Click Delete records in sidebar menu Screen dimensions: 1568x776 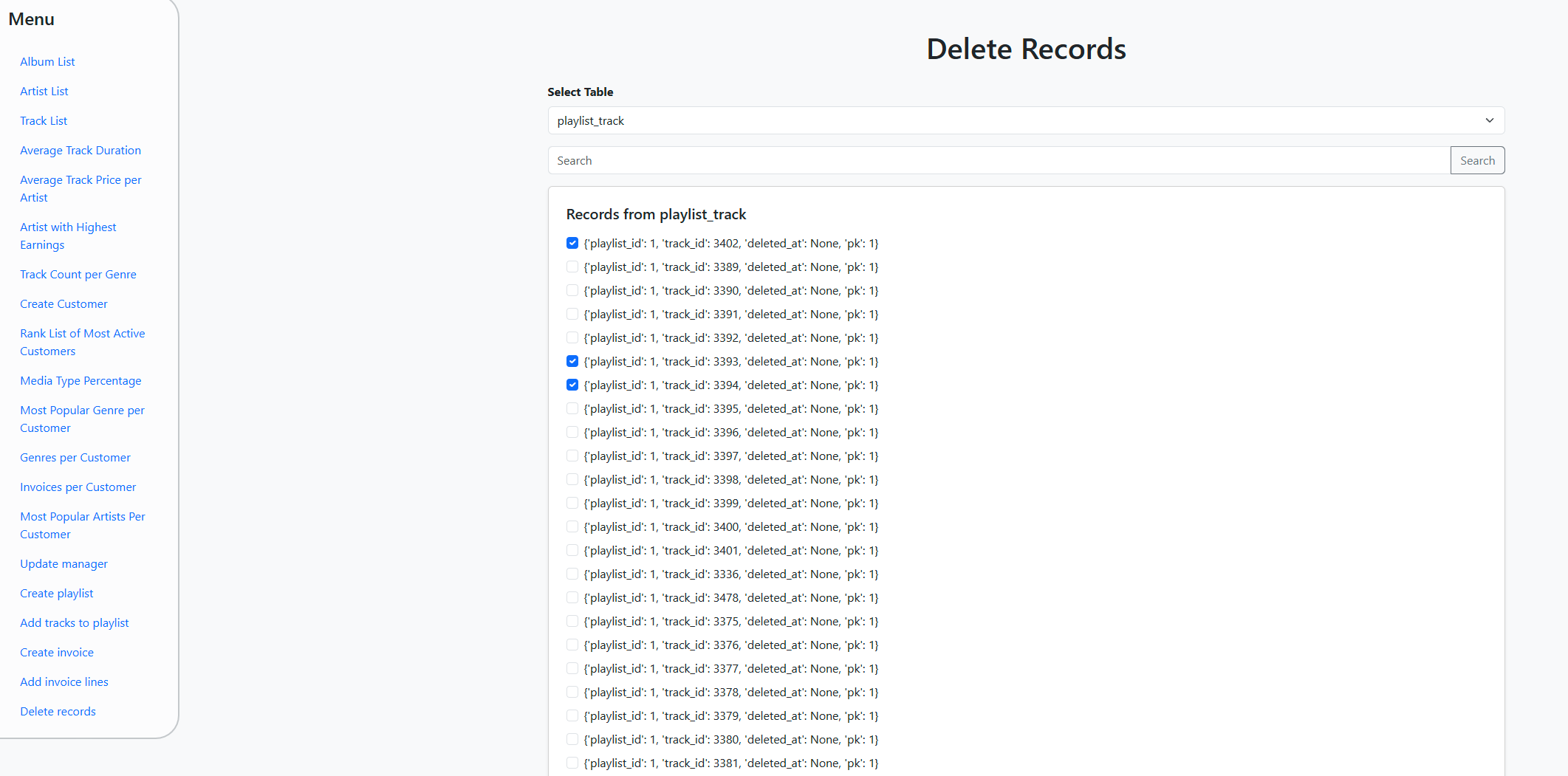[x=58, y=711]
